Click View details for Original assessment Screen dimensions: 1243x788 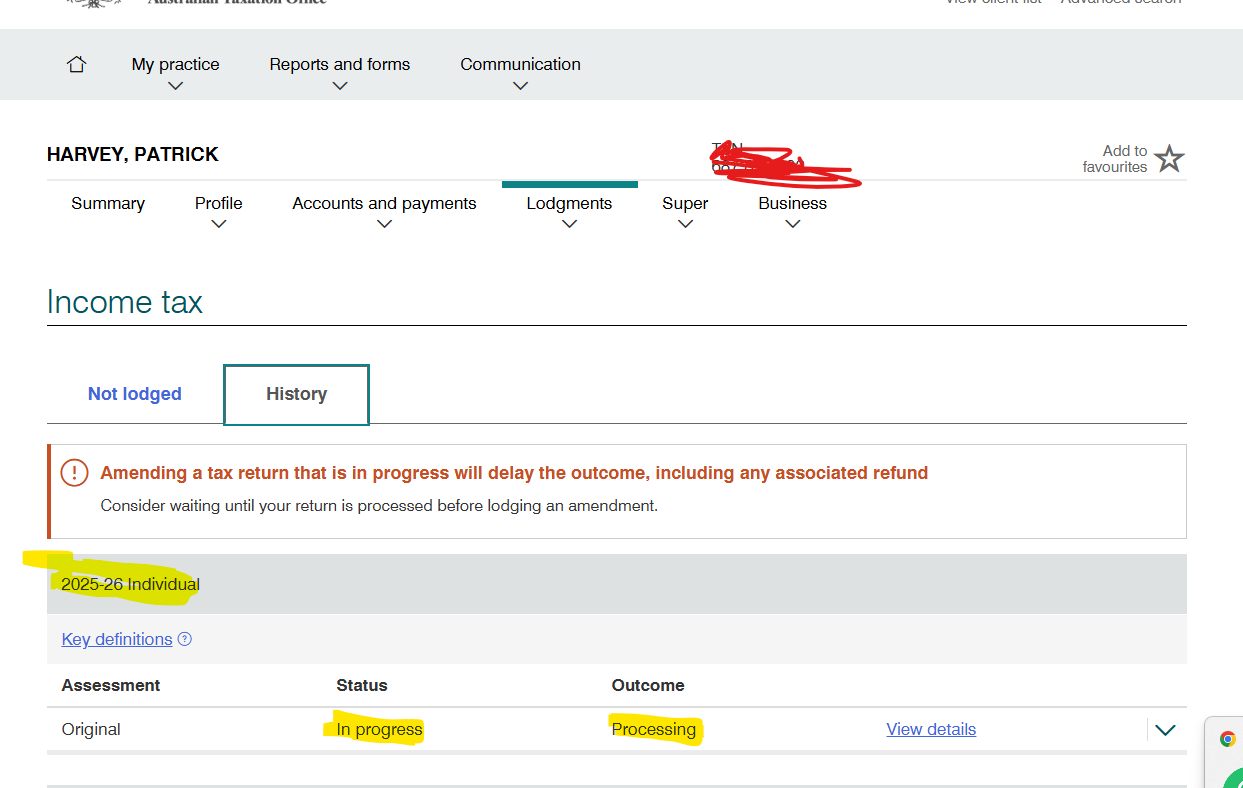point(931,729)
